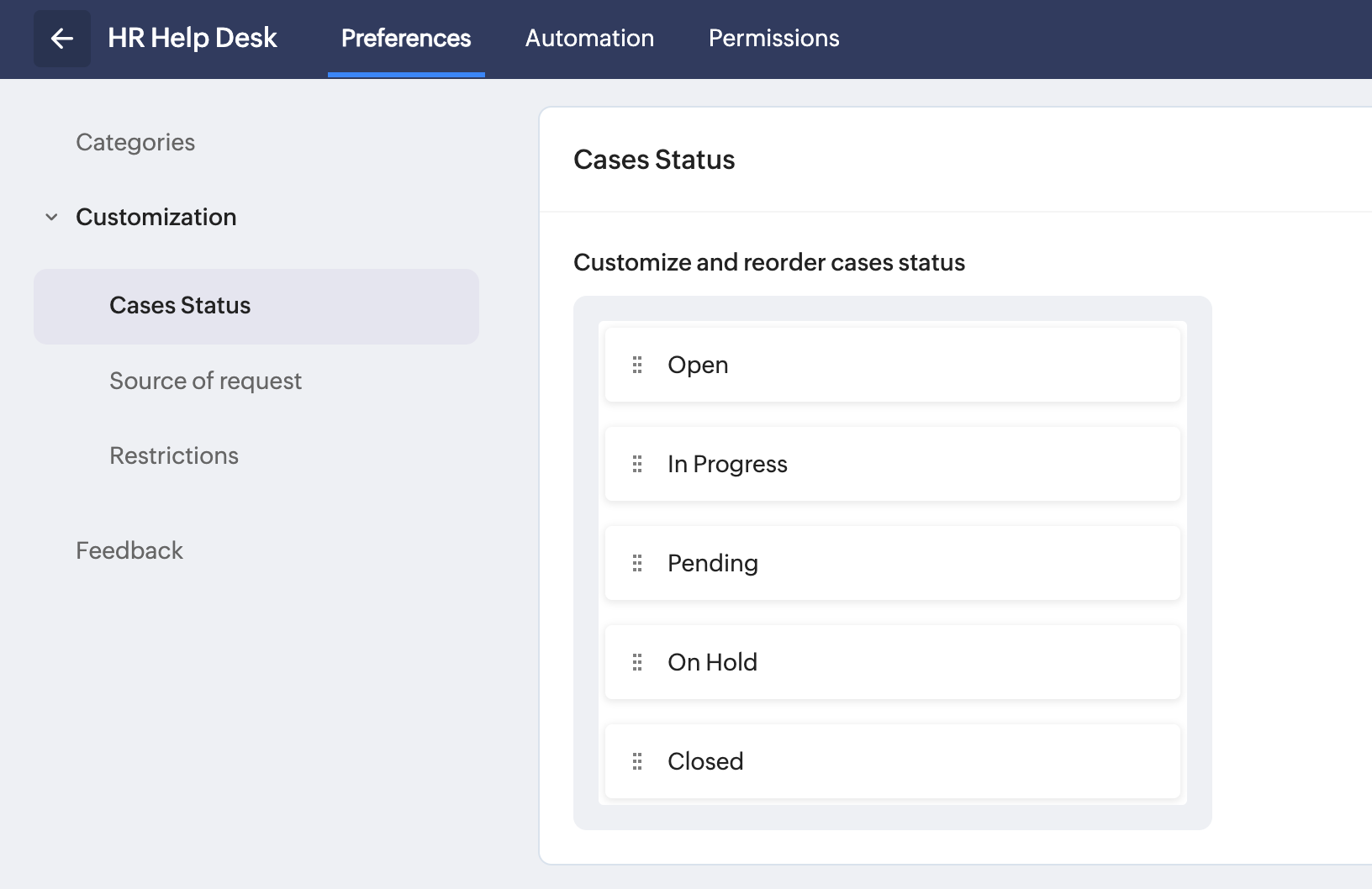Viewport: 1372px width, 889px height.
Task: Select the In Progress status row
Action: click(891, 464)
